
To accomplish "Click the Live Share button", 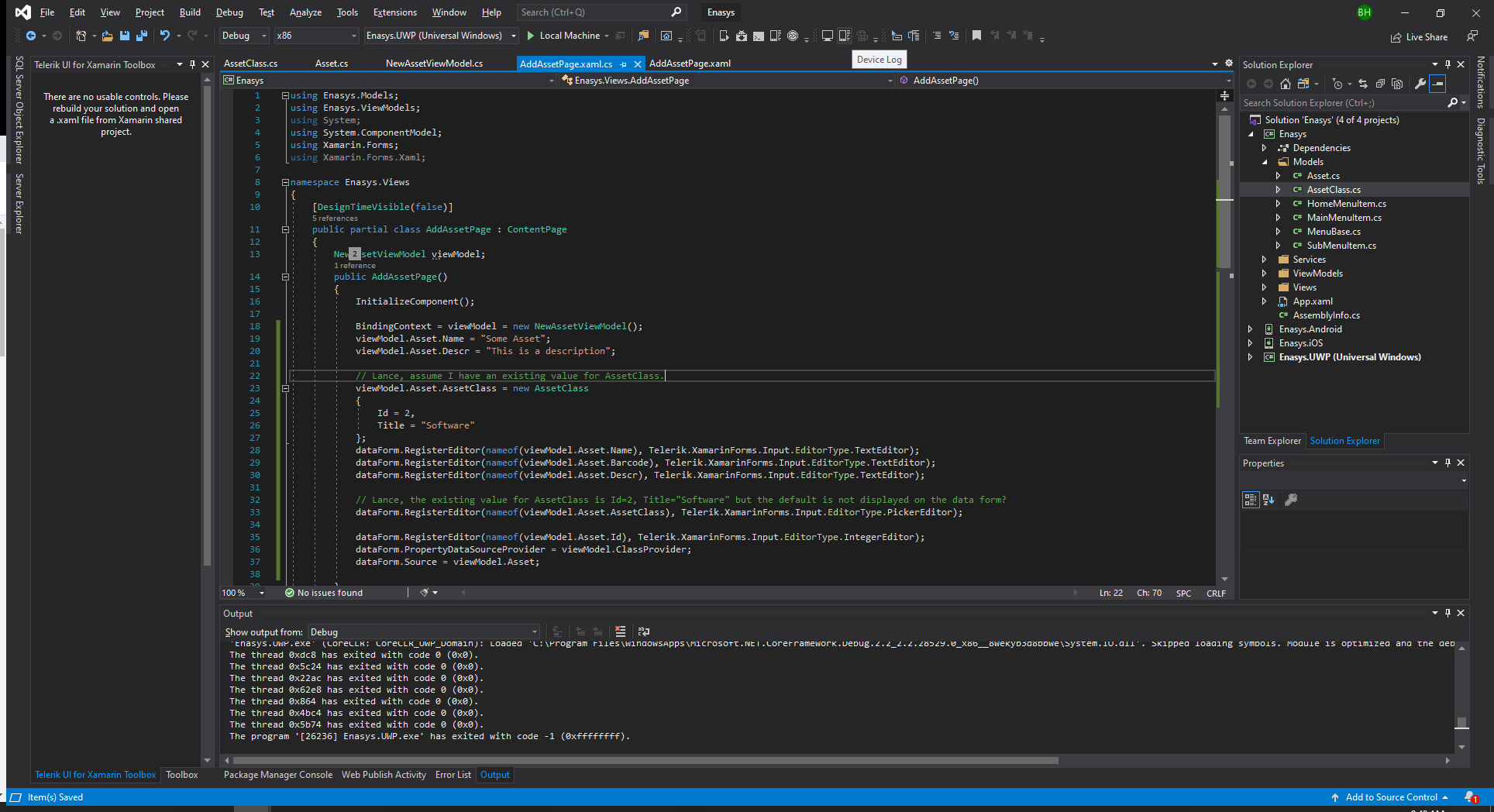I will [x=1419, y=36].
